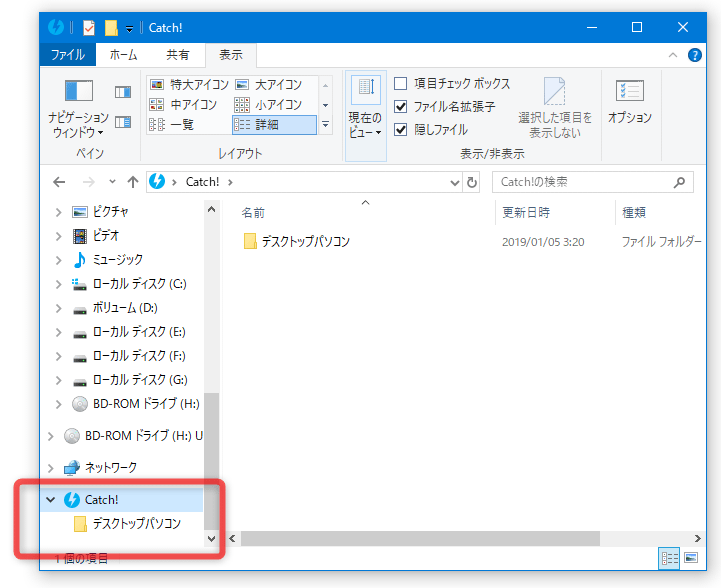Choose 詳細 layout
Screen dimensions: 721x588
[x=275, y=124]
